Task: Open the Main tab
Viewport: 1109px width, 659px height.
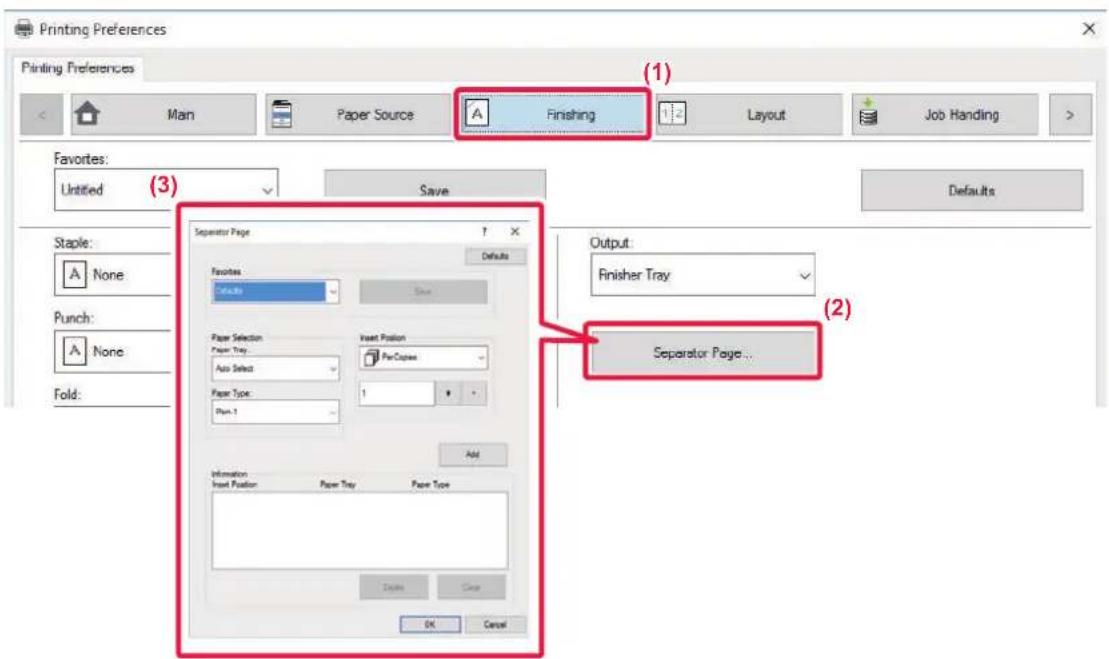Action: 163,115
